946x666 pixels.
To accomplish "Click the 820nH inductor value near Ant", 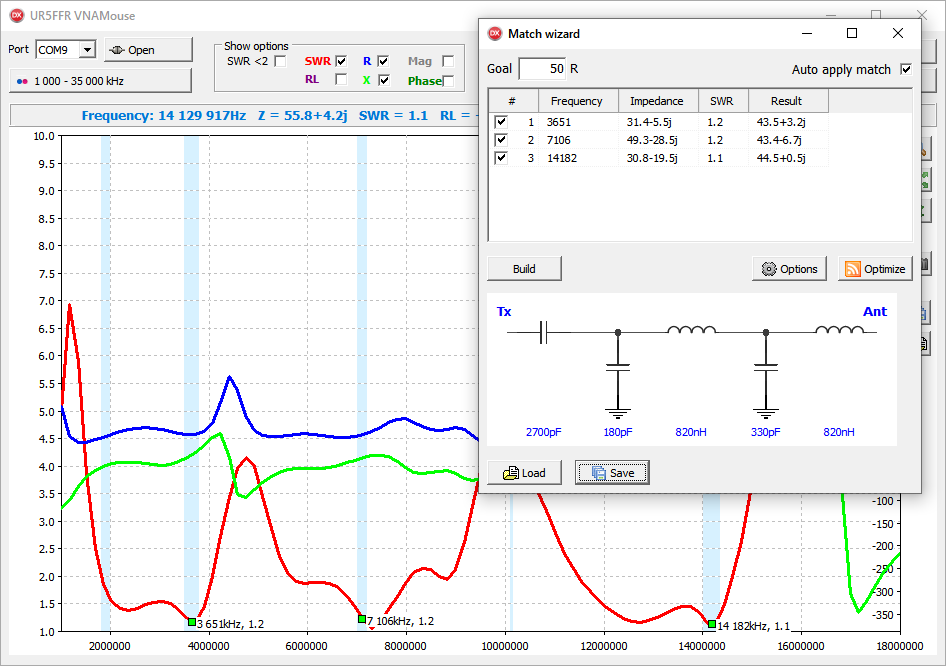I will click(837, 432).
